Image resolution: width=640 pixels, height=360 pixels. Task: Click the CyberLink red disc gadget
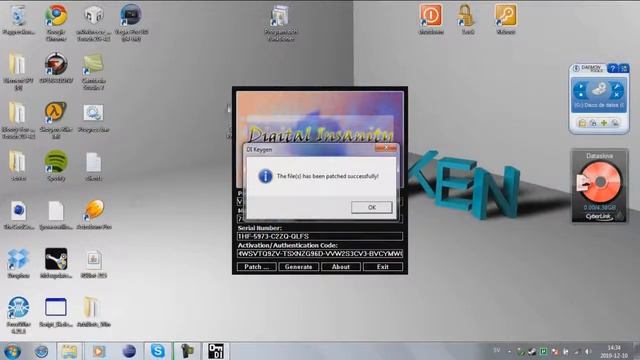point(600,182)
